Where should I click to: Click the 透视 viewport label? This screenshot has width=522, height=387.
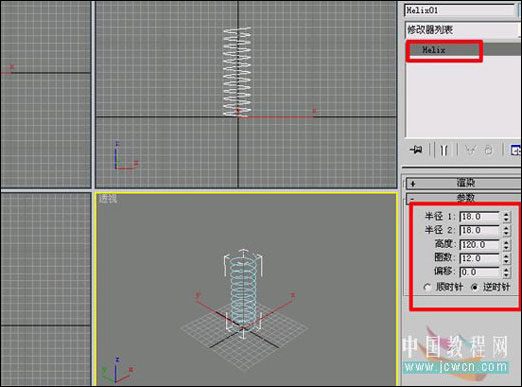click(x=108, y=199)
